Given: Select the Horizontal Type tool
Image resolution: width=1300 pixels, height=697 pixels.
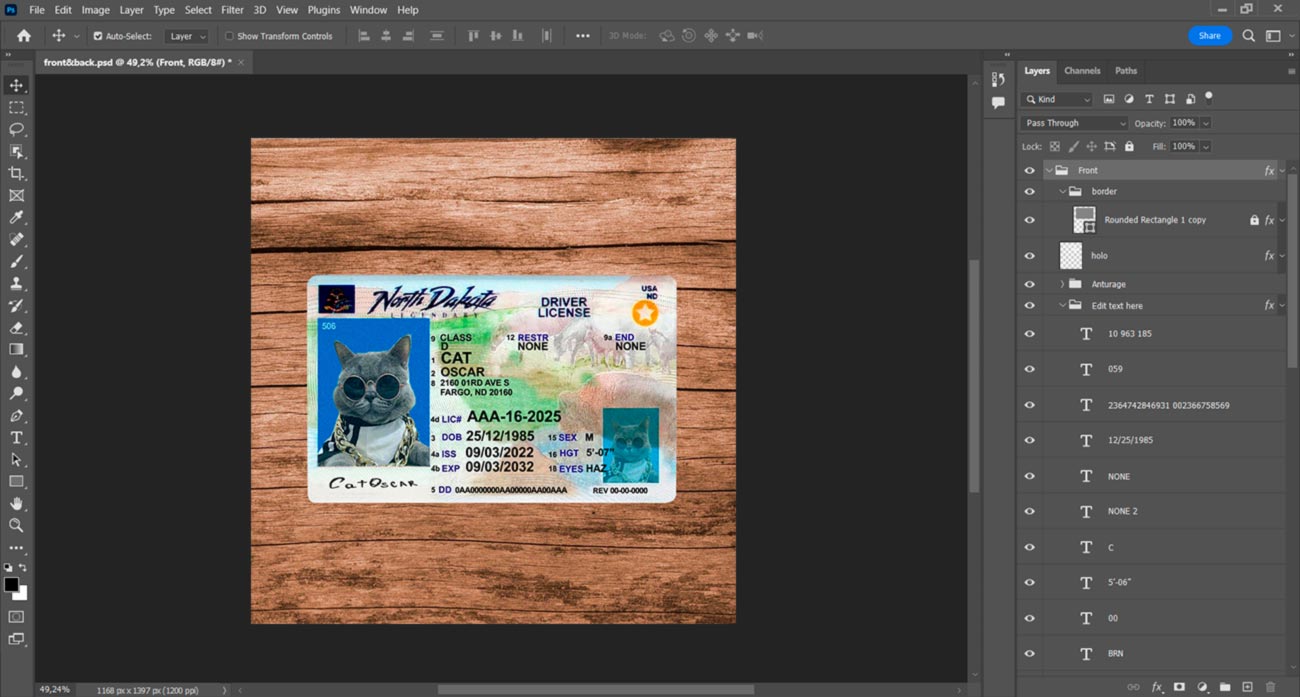Looking at the screenshot, I should (16, 438).
